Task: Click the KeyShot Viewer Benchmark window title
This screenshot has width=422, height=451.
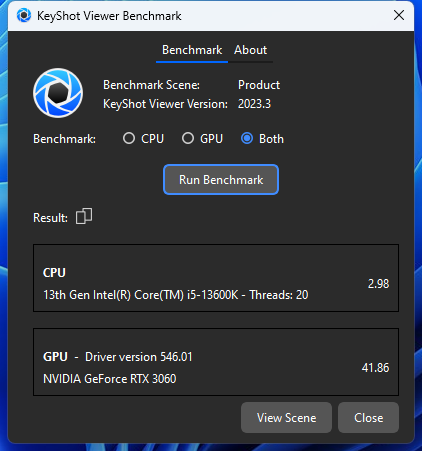Action: pyautogui.click(x=109, y=16)
